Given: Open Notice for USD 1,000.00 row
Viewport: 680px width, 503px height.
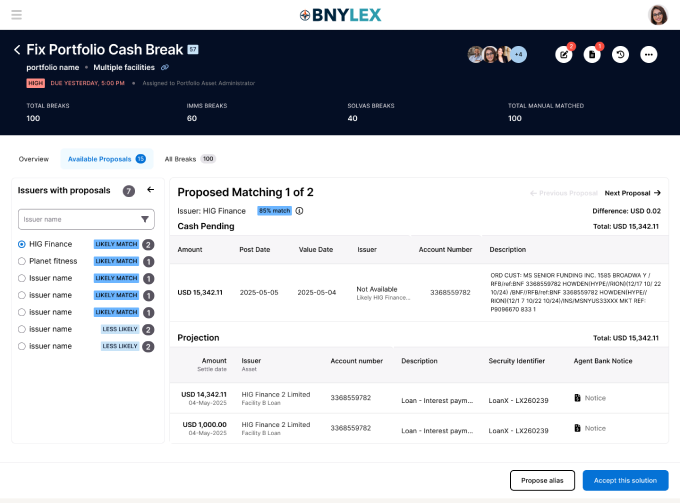Looking at the screenshot, I should 590,428.
